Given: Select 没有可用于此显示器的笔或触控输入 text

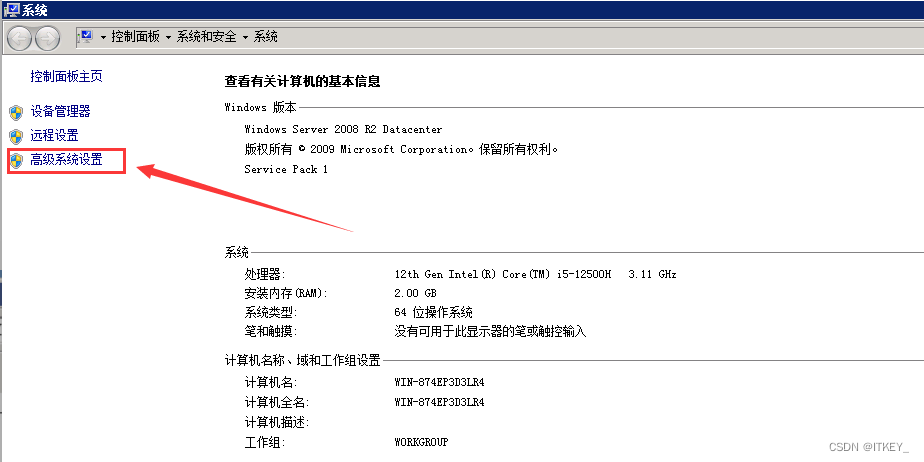Looking at the screenshot, I should click(x=490, y=331).
